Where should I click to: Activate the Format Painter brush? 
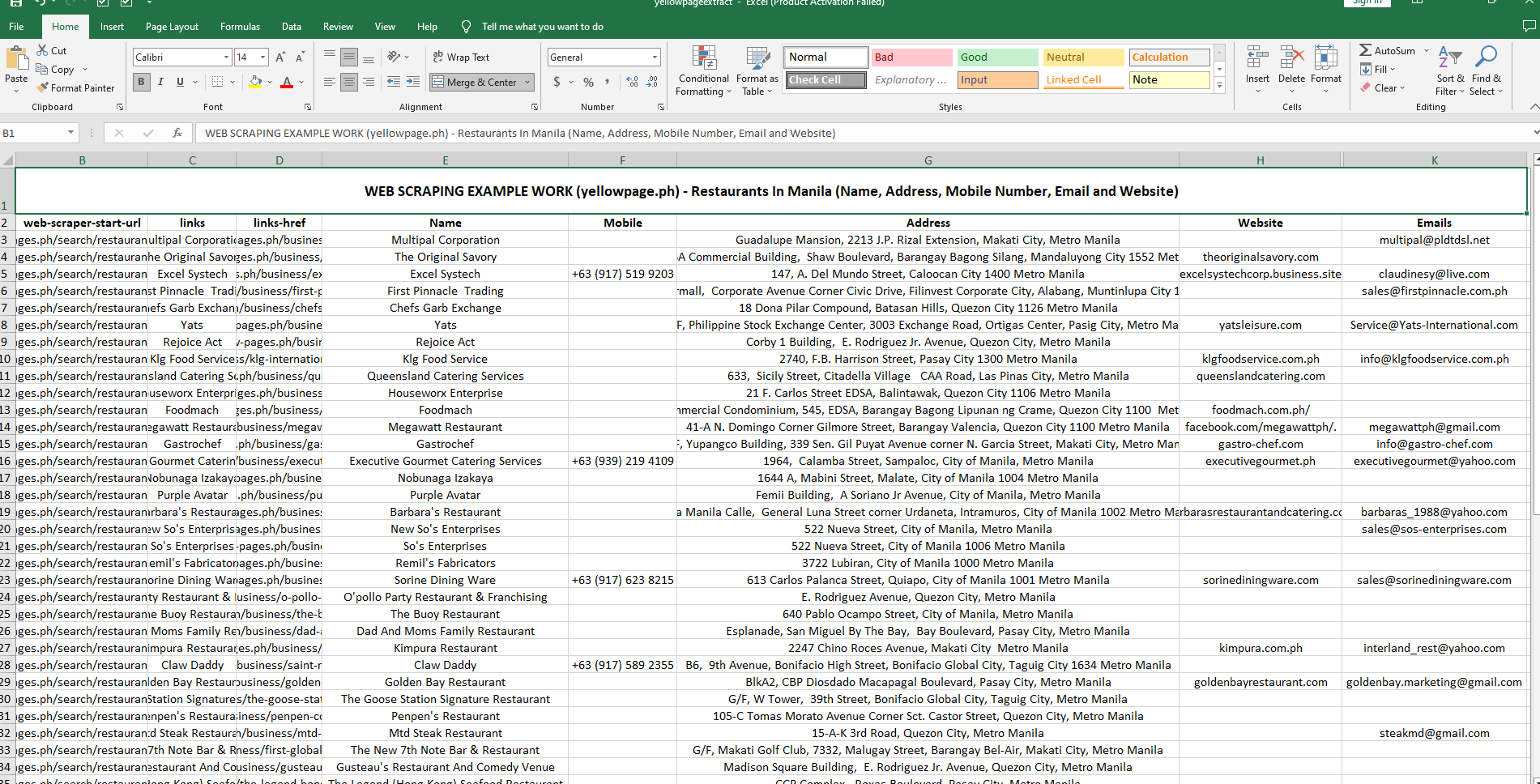42,87
